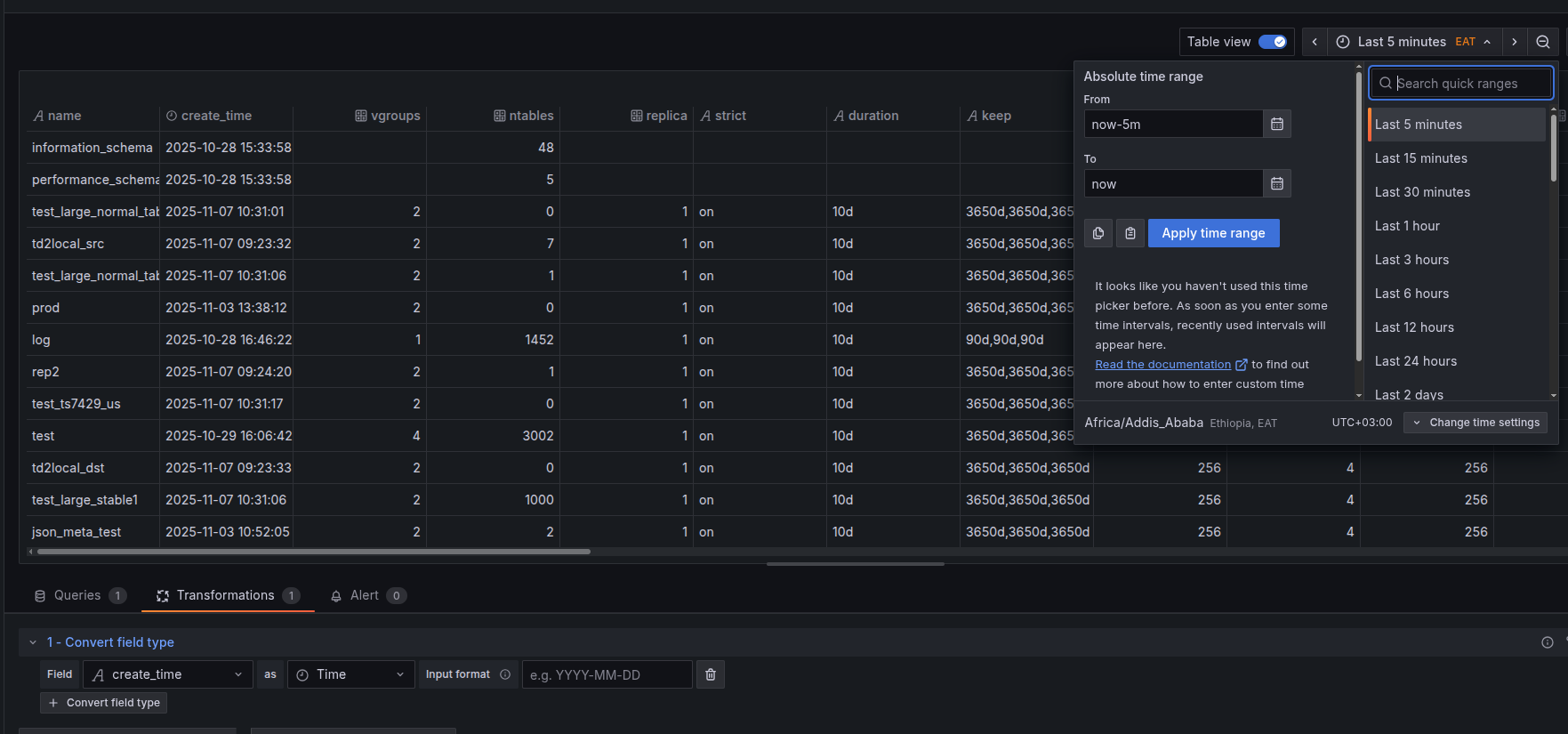Open the Time type dropdown
The width and height of the screenshot is (1568, 734).
click(x=351, y=674)
